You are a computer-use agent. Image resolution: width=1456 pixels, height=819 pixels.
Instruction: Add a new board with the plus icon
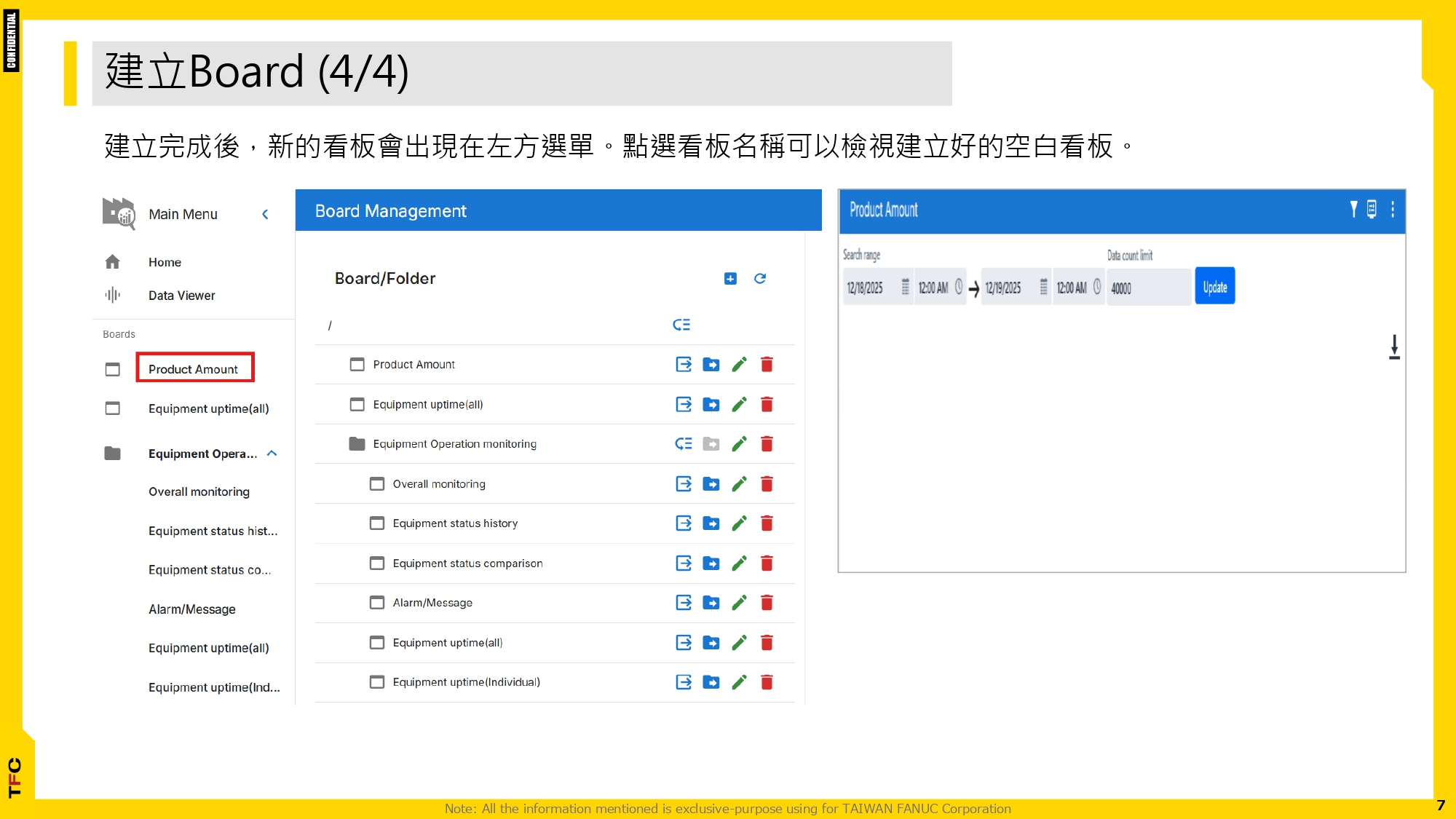[x=729, y=278]
